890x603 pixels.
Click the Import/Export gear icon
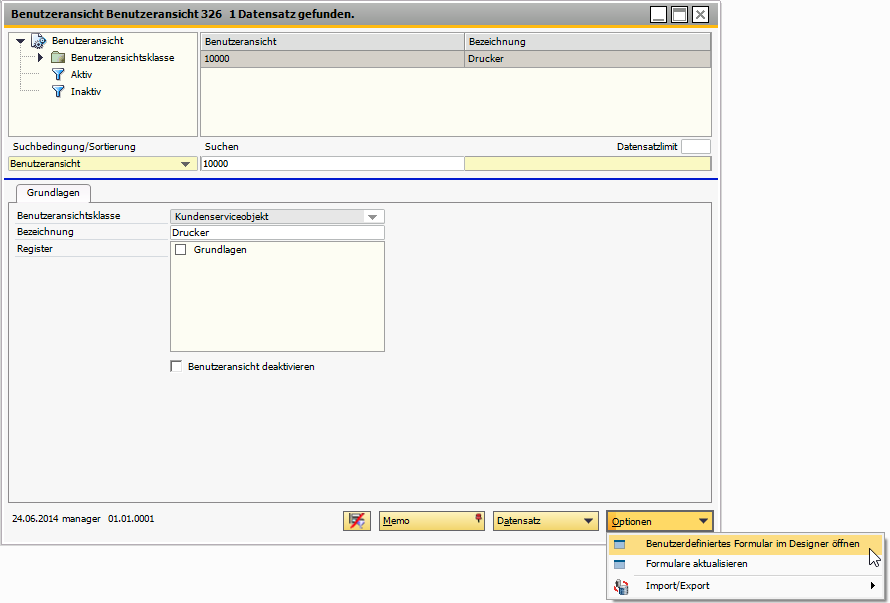(x=619, y=586)
